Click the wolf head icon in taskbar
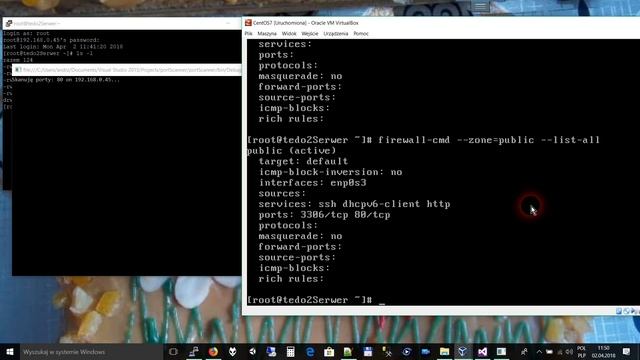This screenshot has width=640, height=360. 233,351
